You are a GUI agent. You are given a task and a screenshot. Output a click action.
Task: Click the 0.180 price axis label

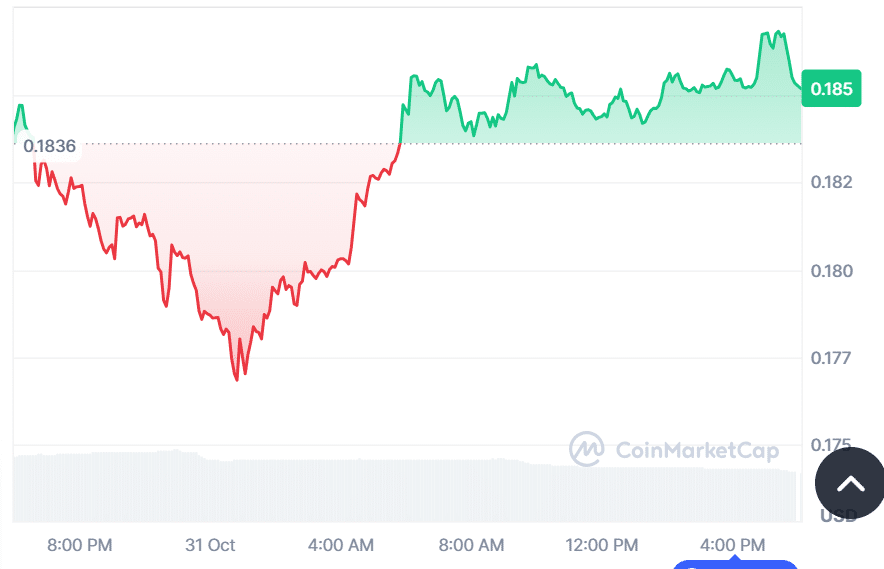click(831, 271)
